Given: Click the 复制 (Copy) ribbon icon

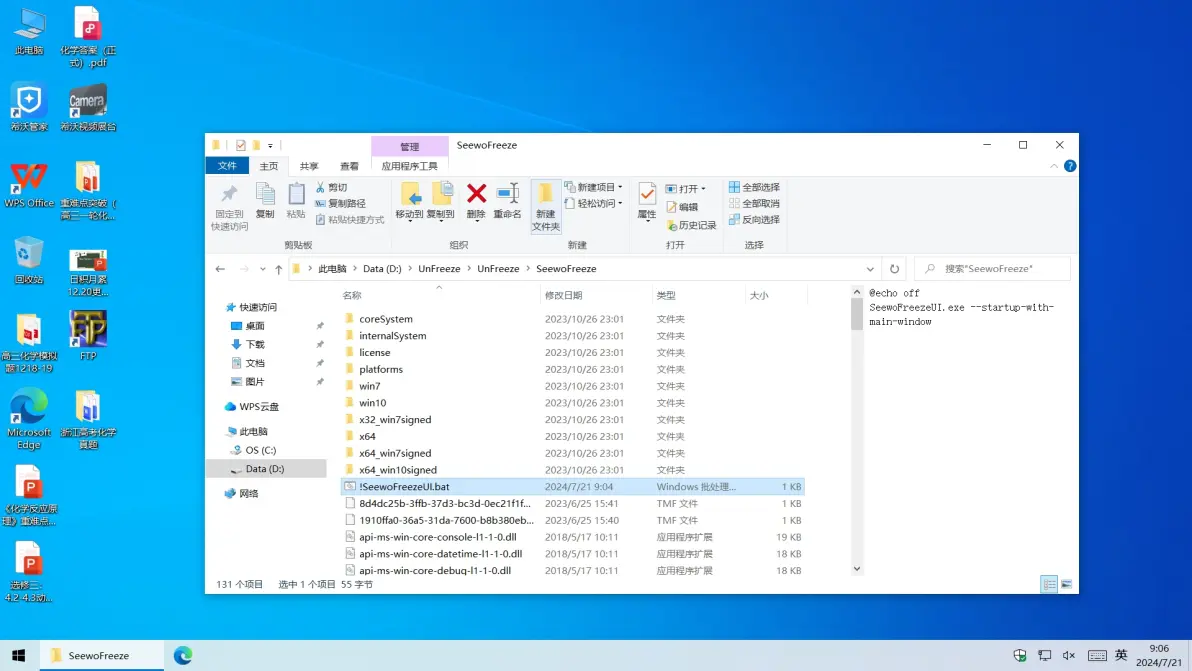Looking at the screenshot, I should pyautogui.click(x=265, y=199).
